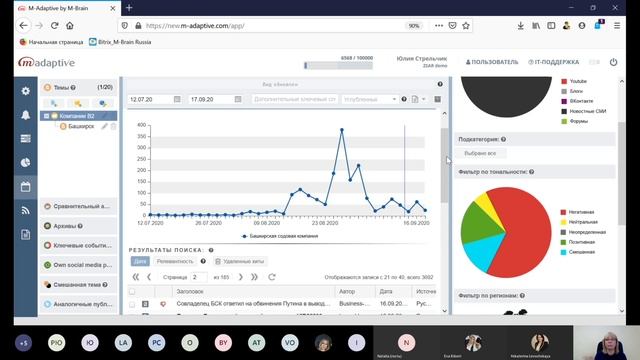The height and width of the screenshot is (360, 640).
Task: Click the cyan Смешанная pie slice
Action: [484, 251]
